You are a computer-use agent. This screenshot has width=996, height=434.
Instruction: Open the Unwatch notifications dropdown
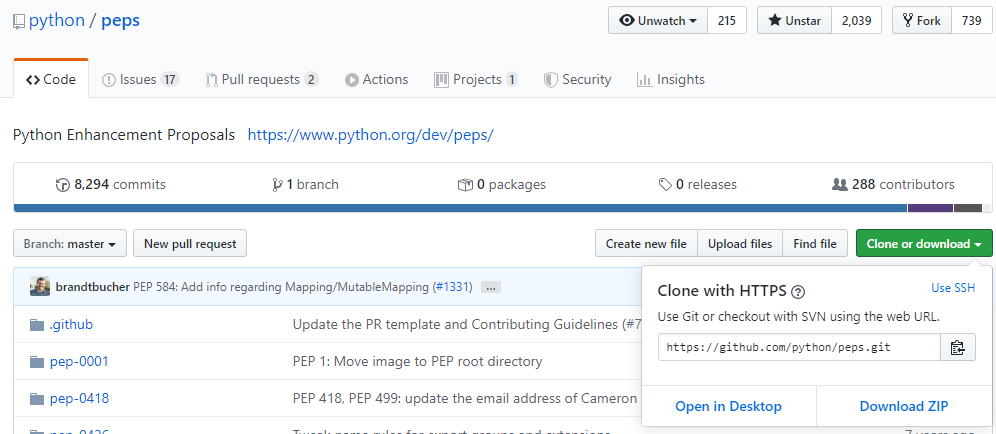658,20
